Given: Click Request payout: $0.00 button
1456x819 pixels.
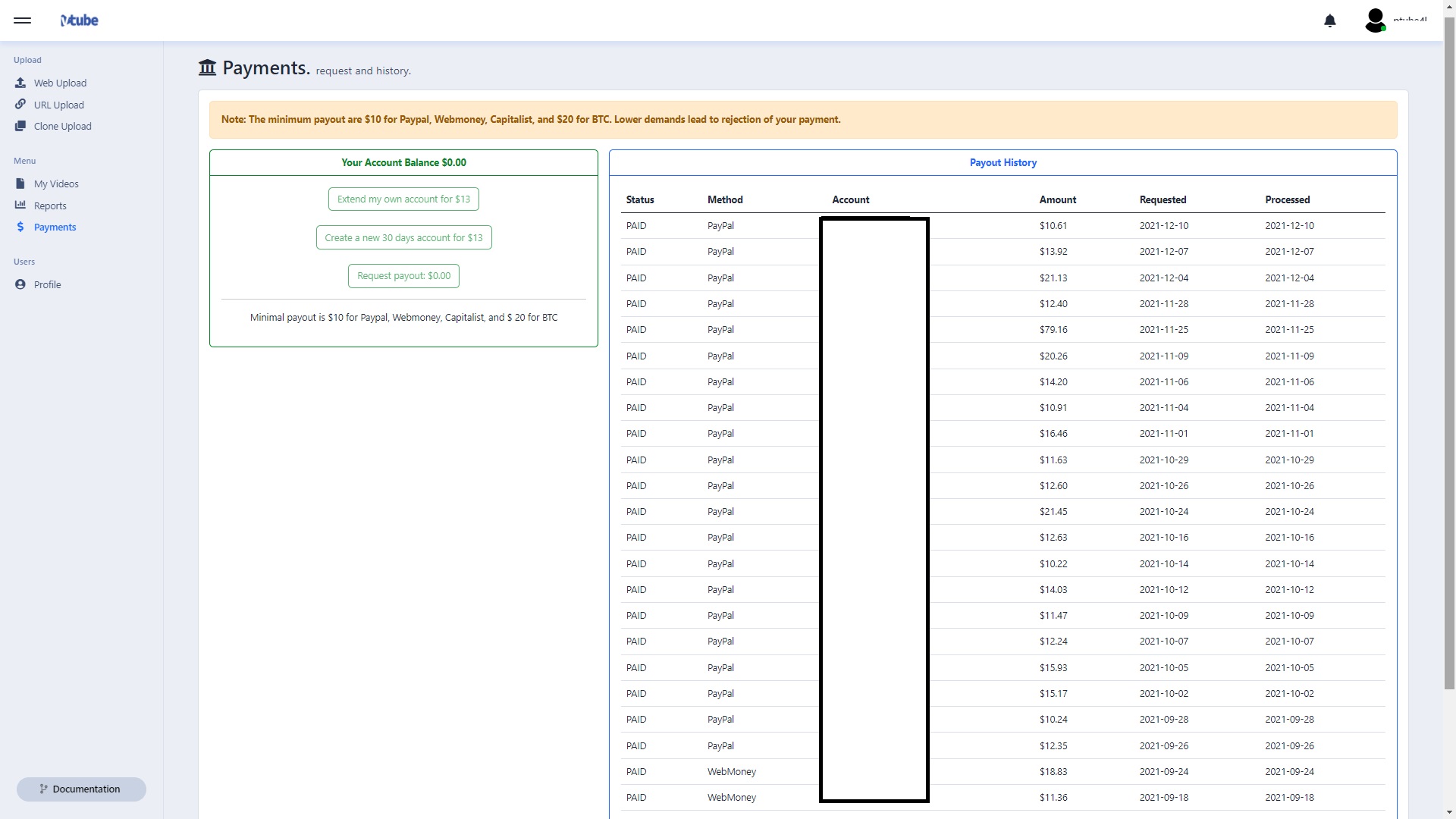Looking at the screenshot, I should [x=403, y=275].
